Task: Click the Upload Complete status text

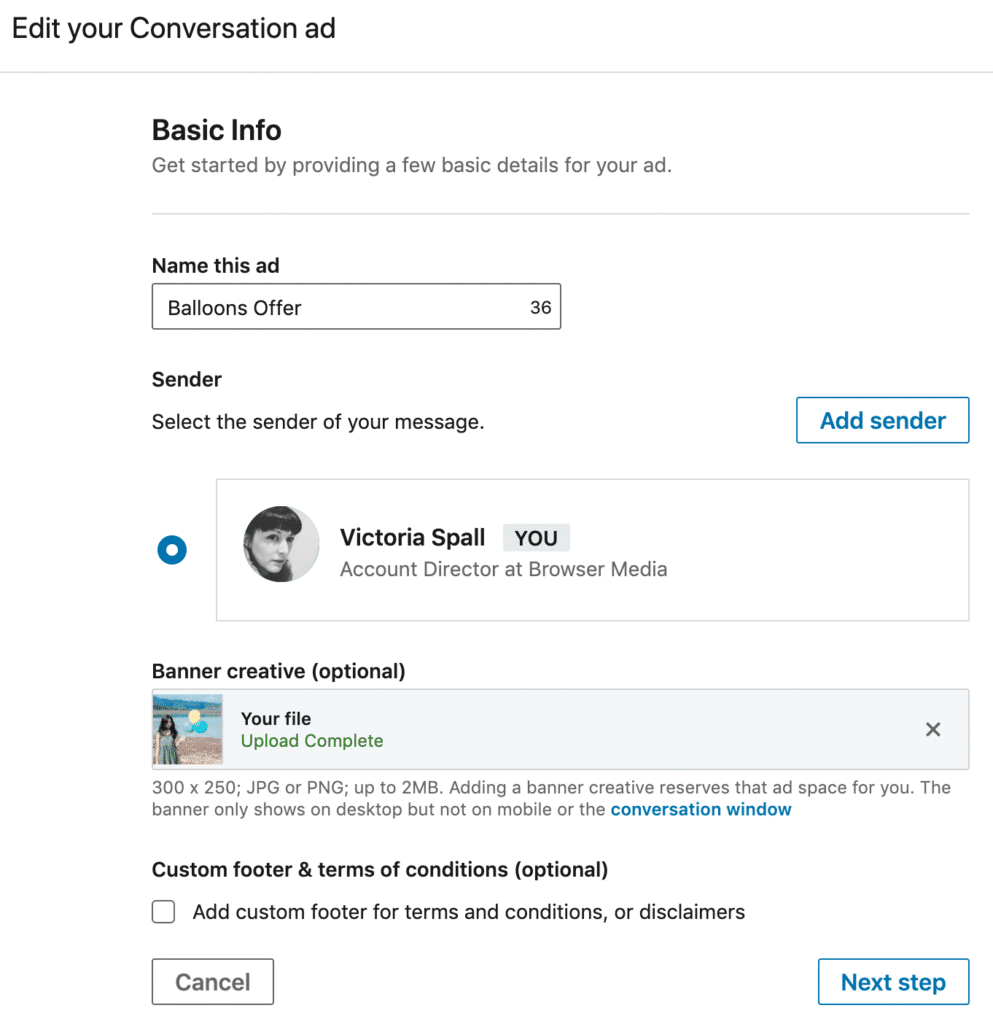Action: point(312,741)
